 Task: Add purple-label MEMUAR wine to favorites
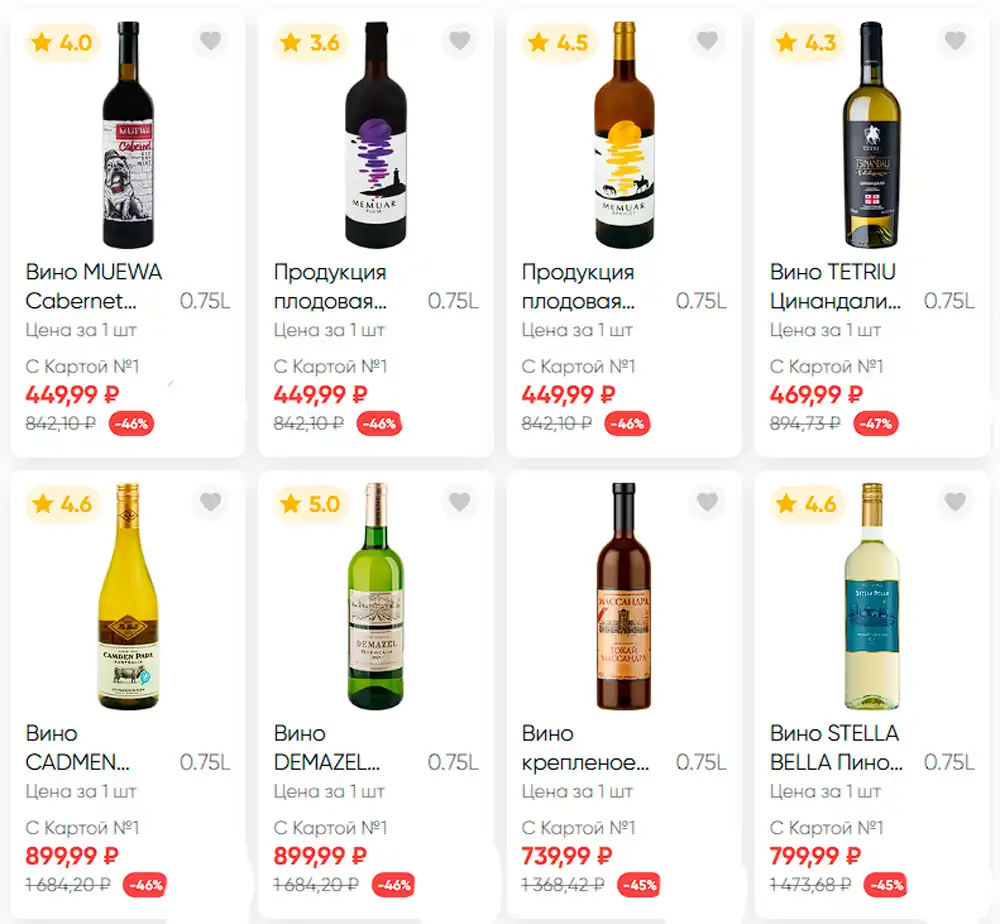click(x=459, y=41)
